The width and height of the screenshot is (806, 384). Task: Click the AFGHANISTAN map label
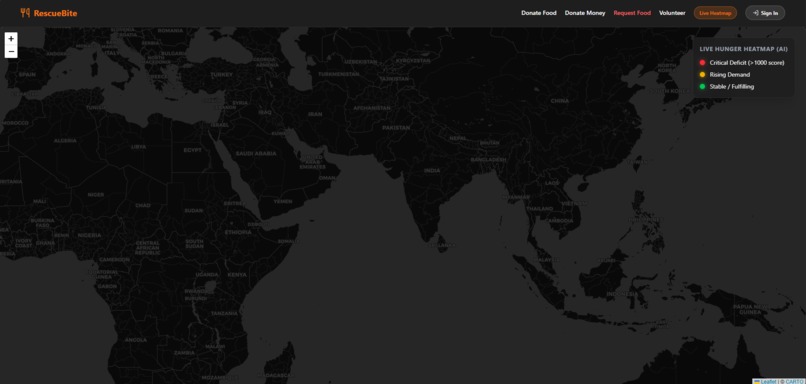click(x=371, y=108)
